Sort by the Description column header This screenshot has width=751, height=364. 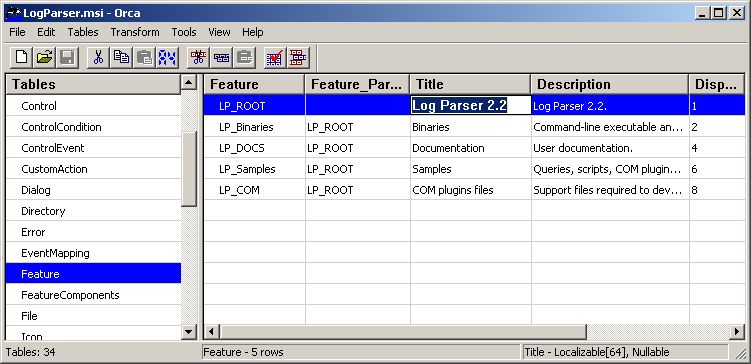click(x=610, y=84)
